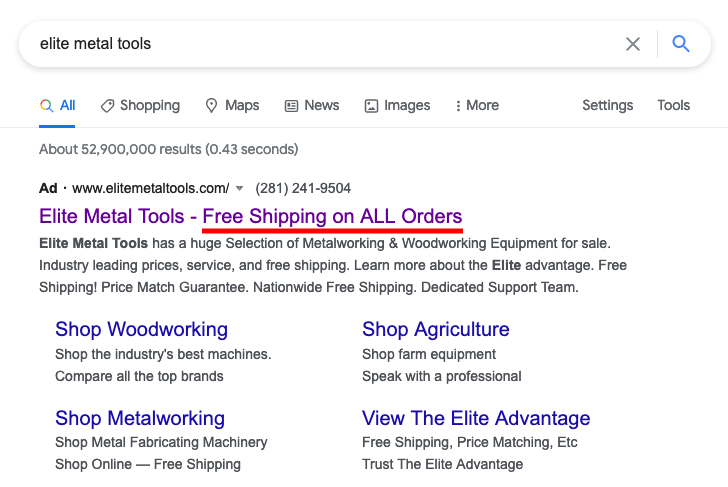Click the colored All search icon

point(46,106)
